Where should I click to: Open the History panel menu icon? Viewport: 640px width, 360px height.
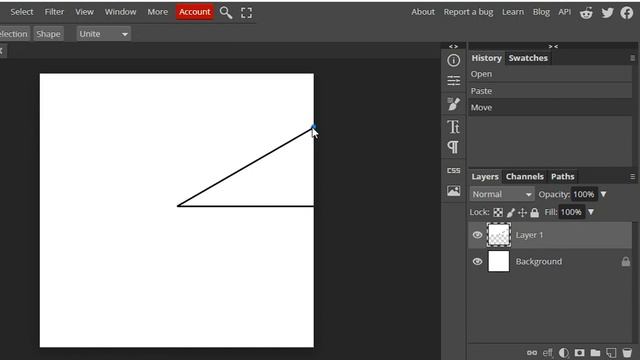[x=633, y=58]
